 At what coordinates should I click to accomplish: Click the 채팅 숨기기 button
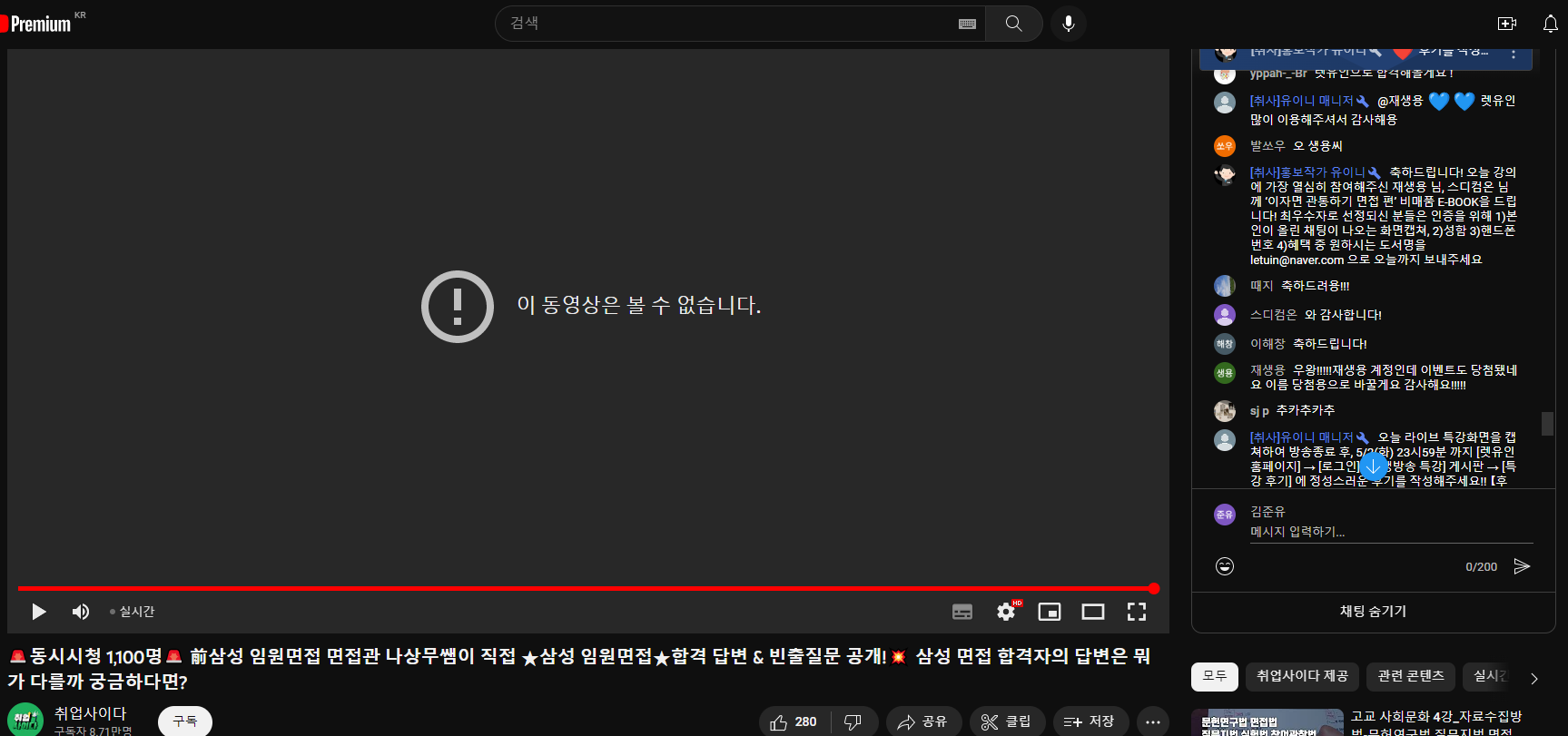coord(1373,612)
